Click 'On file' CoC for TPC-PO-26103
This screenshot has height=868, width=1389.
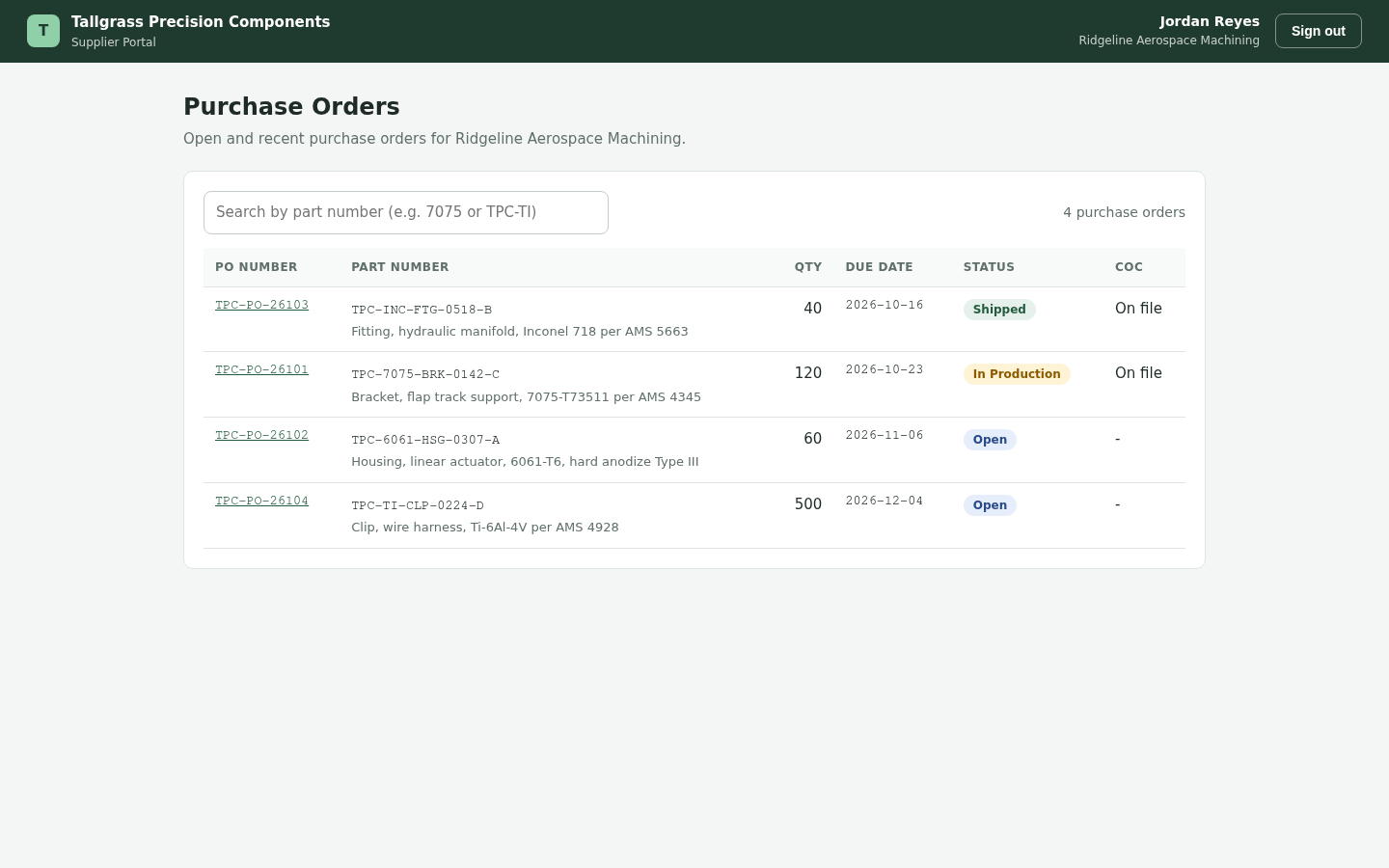[x=1138, y=309]
